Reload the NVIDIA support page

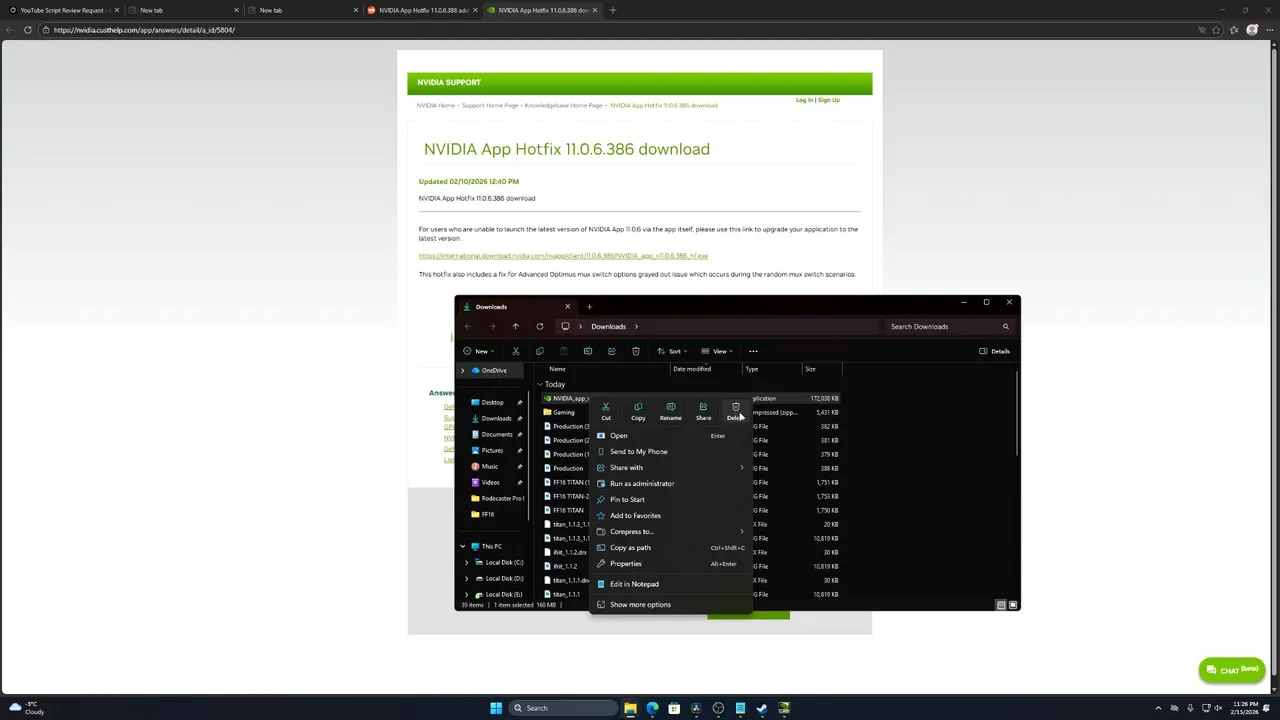pyautogui.click(x=27, y=30)
